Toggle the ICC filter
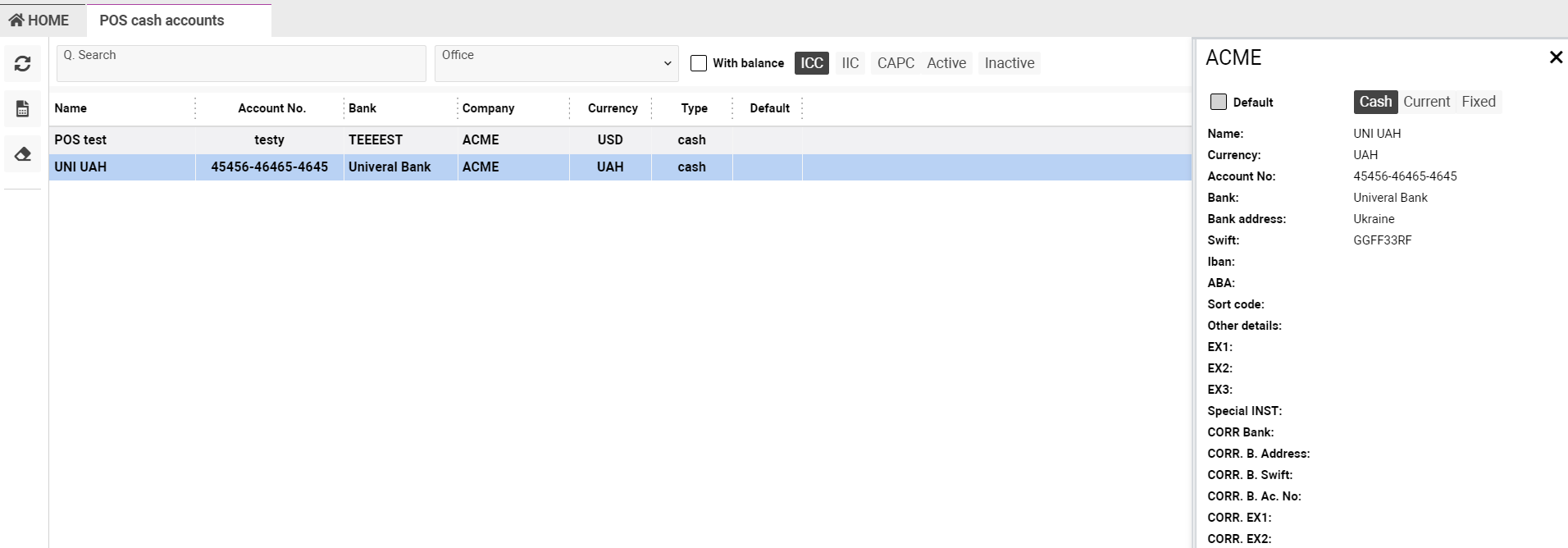The width and height of the screenshot is (1568, 548). point(811,63)
